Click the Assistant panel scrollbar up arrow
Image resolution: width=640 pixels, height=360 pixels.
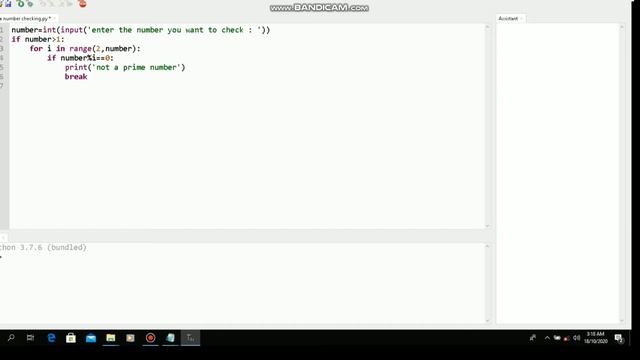622,27
